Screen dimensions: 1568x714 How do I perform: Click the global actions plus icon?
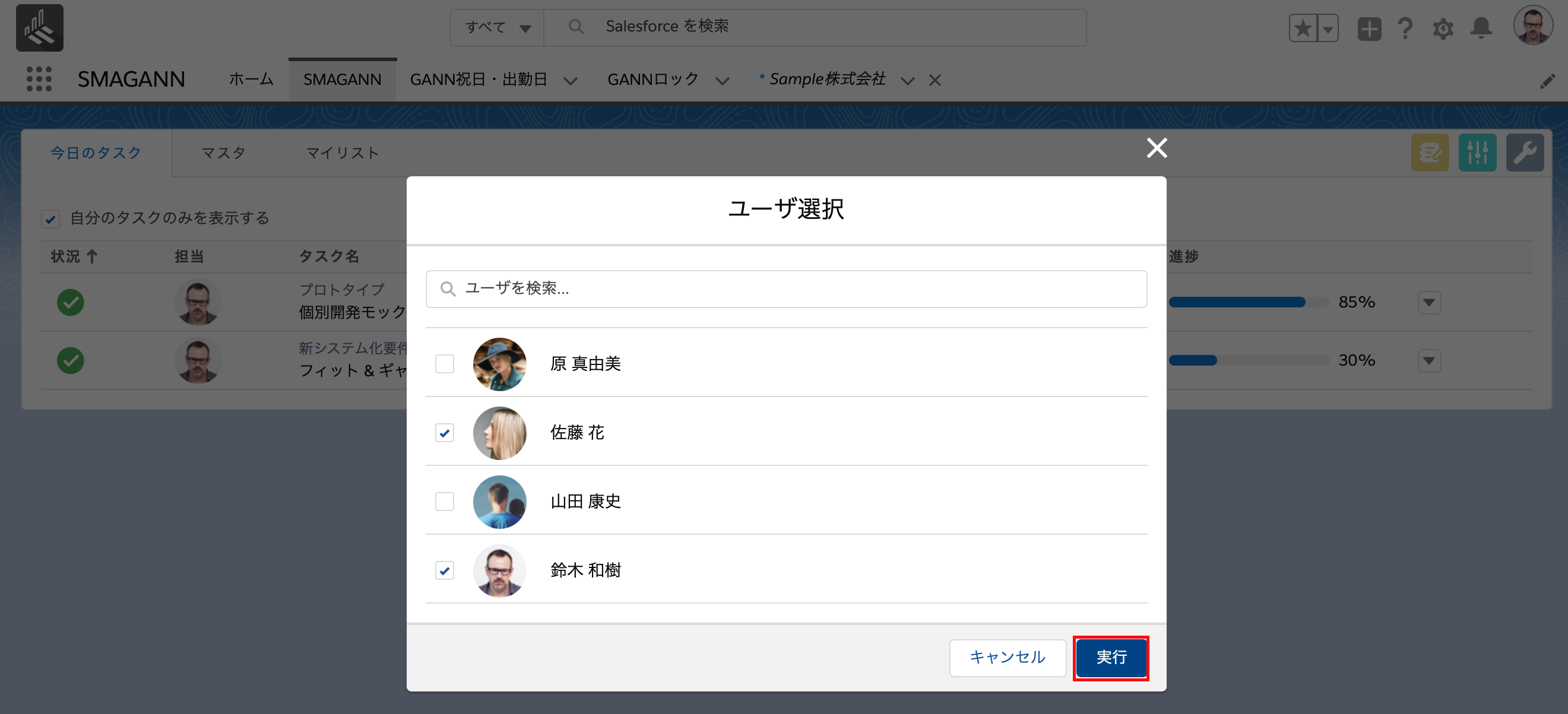(x=1369, y=28)
